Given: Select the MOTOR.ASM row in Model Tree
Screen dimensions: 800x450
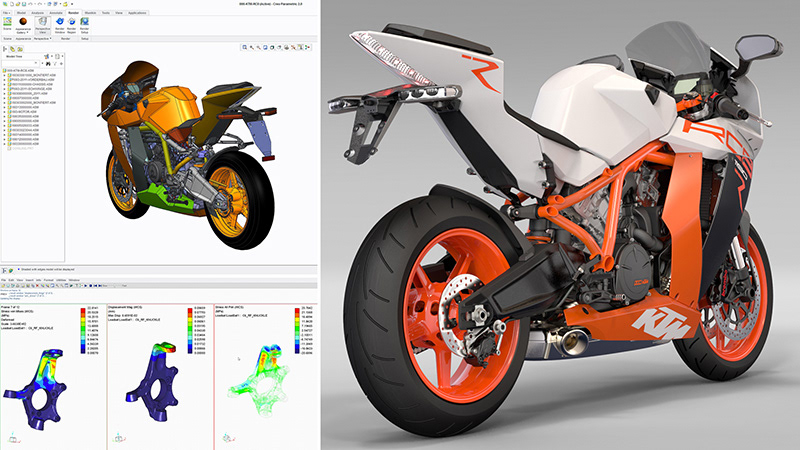Looking at the screenshot, I should [22, 112].
